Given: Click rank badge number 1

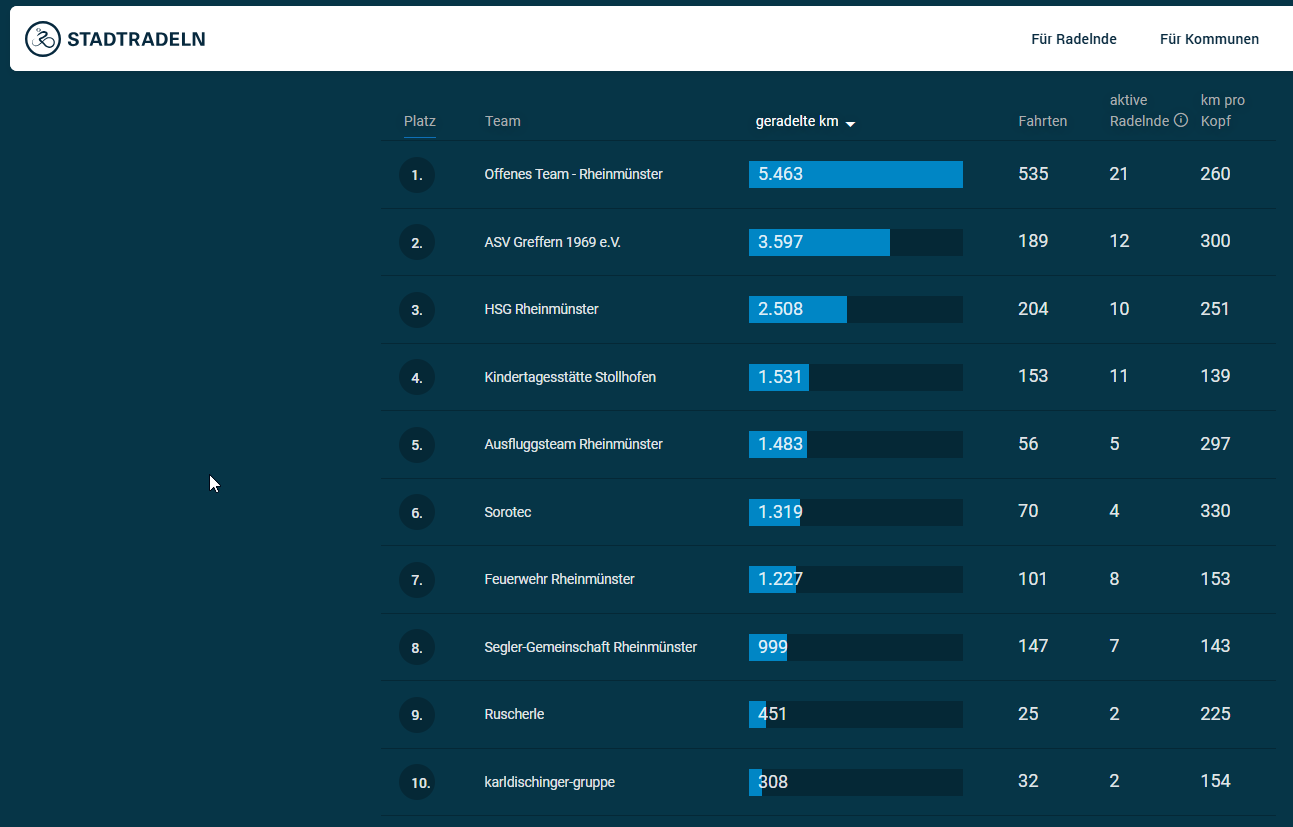Looking at the screenshot, I should click(x=417, y=175).
